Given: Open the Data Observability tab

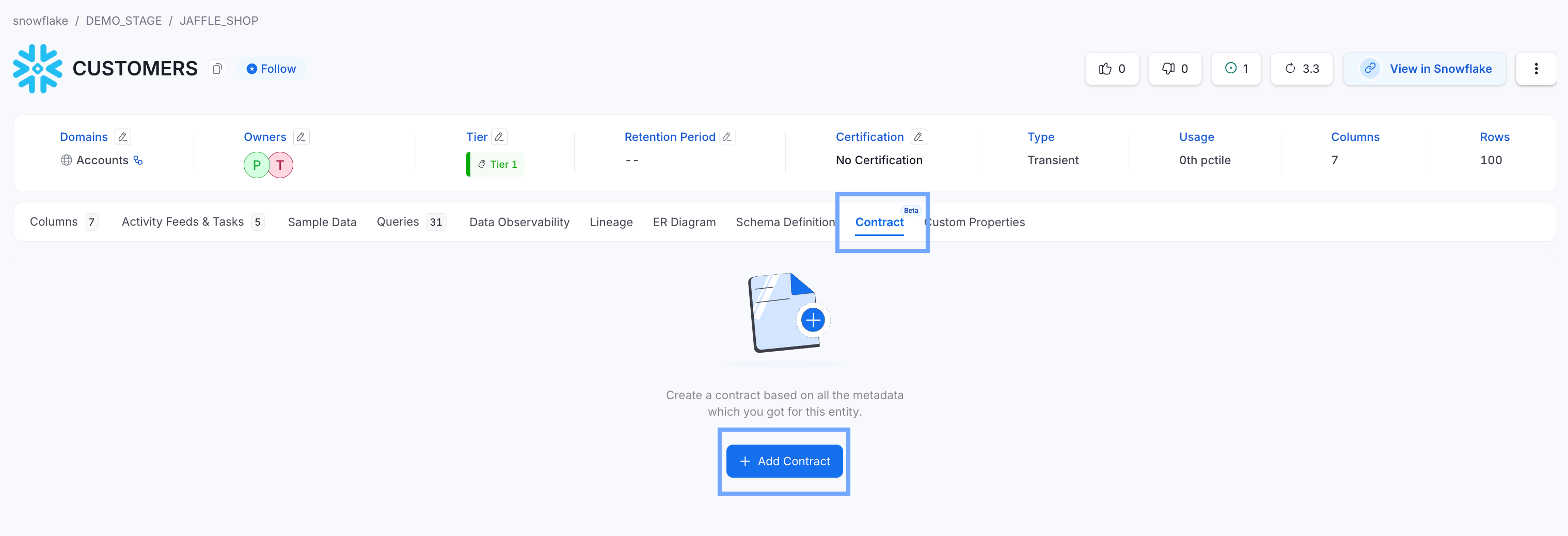Looking at the screenshot, I should click(x=519, y=223).
